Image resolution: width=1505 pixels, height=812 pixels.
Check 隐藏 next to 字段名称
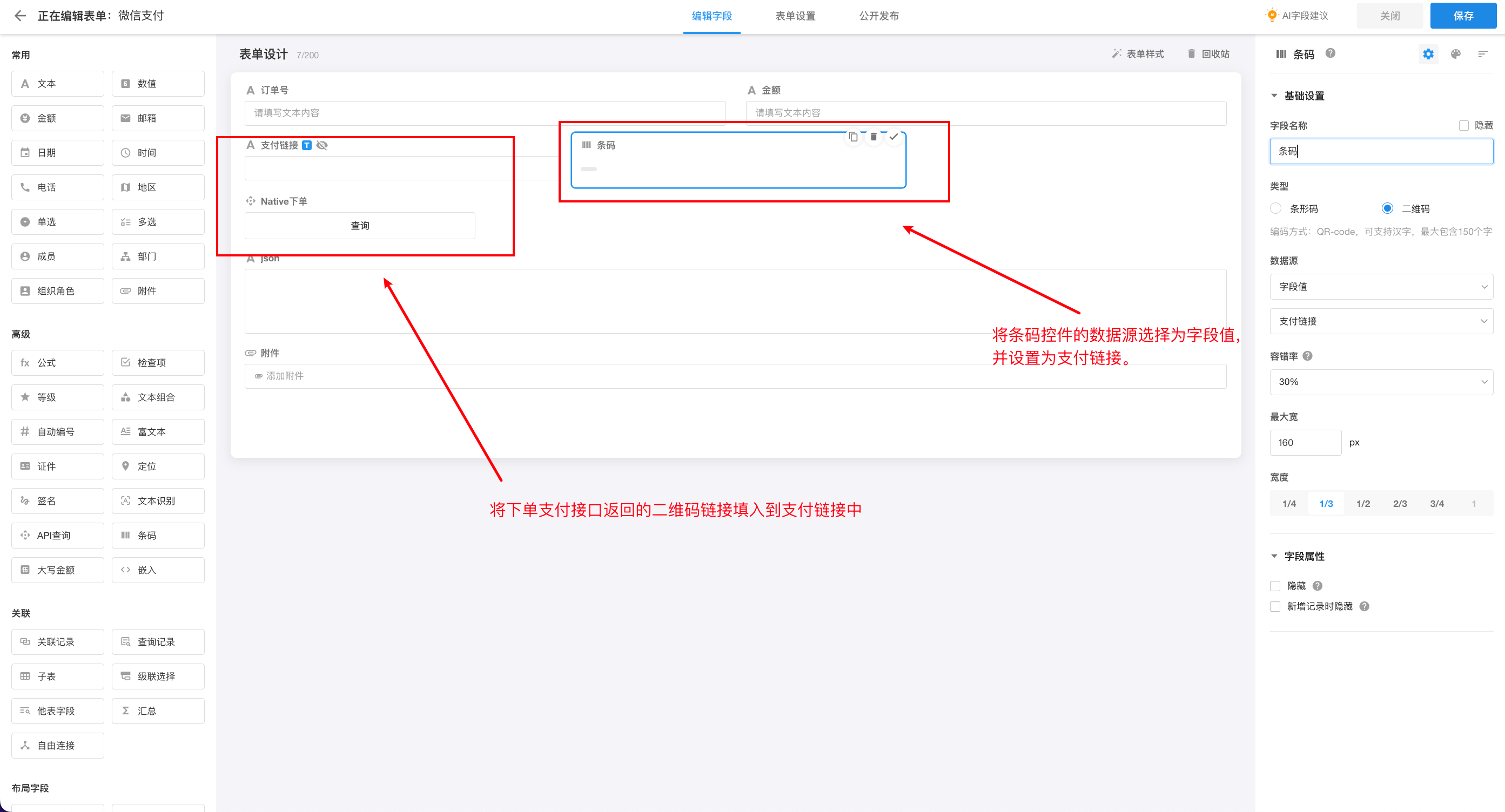[1463, 125]
